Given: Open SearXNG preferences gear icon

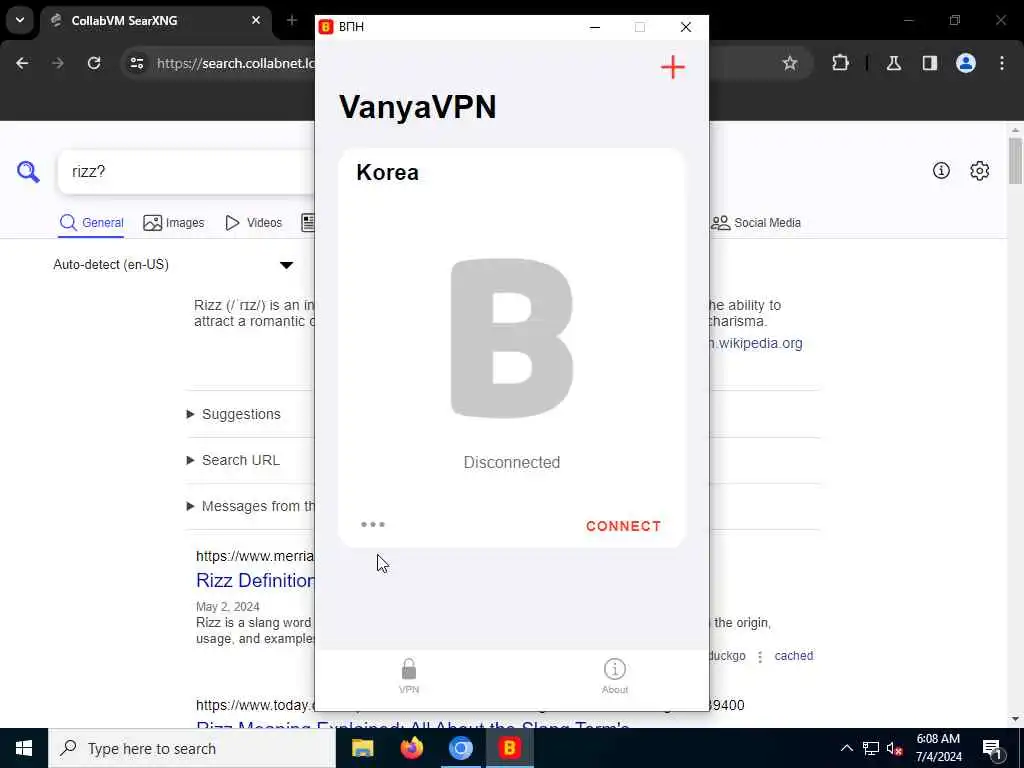Looking at the screenshot, I should click(x=980, y=171).
